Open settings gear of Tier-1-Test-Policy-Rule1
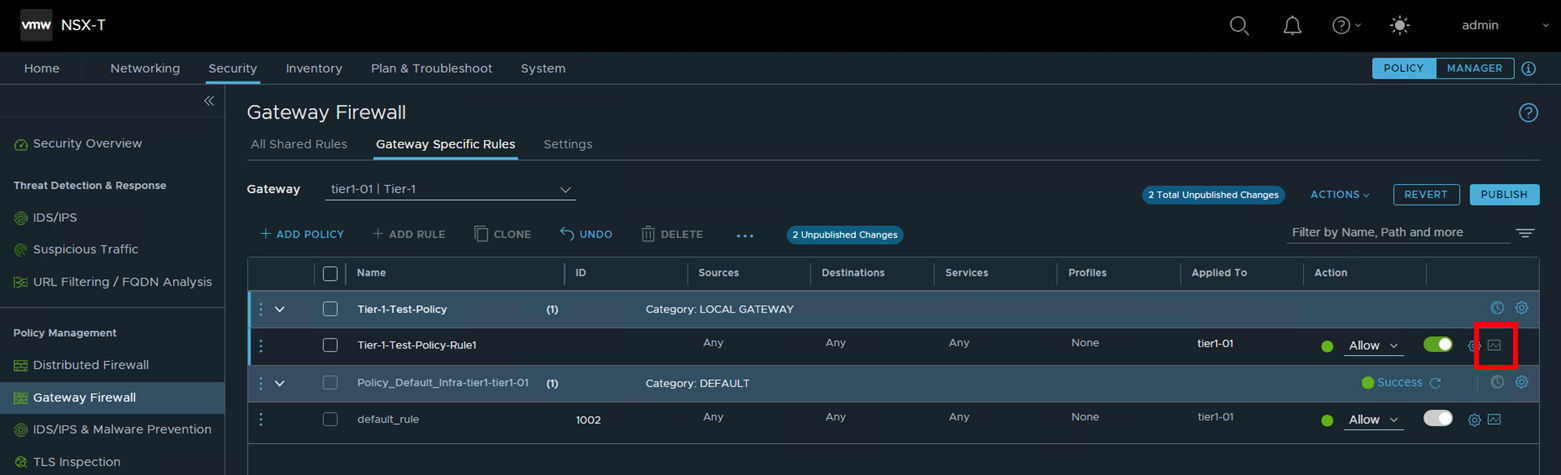Screen dimensions: 1561x475 1474,346
